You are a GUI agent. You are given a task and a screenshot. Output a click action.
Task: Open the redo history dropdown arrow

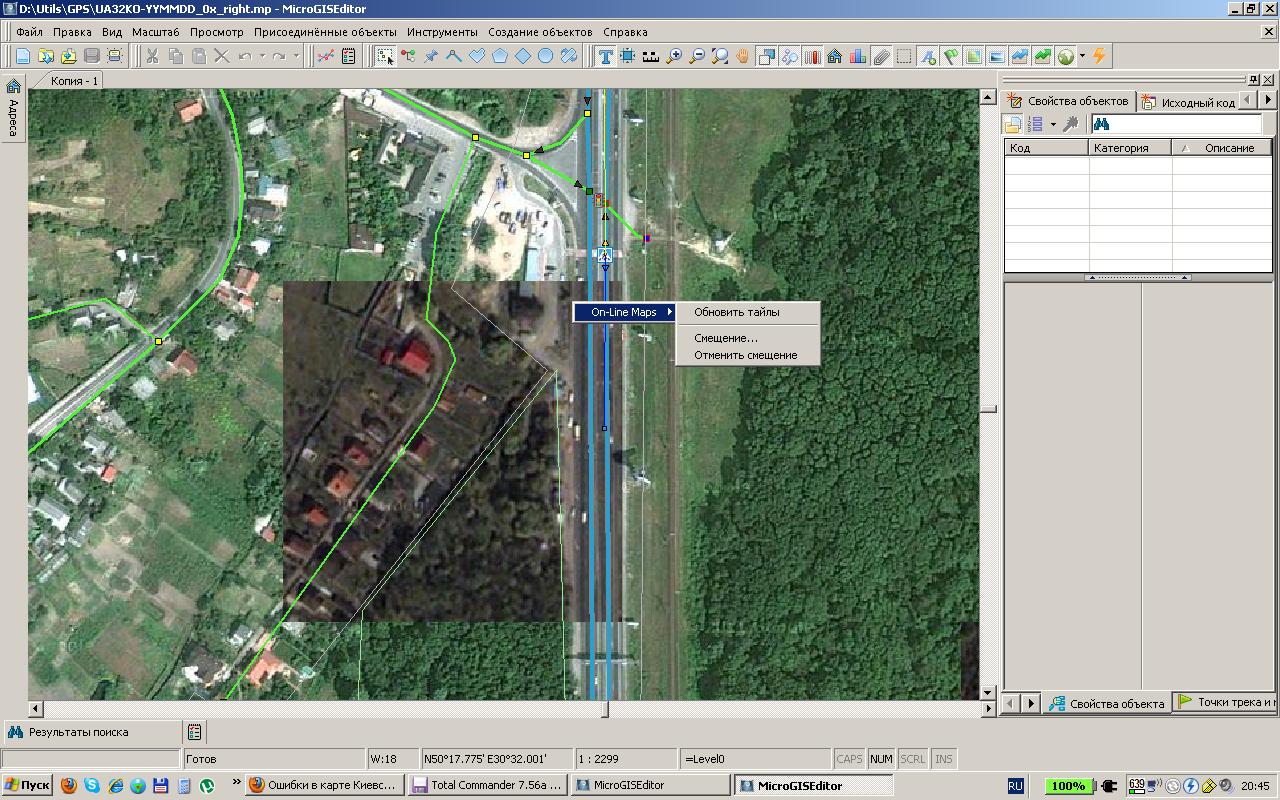pyautogui.click(x=297, y=57)
